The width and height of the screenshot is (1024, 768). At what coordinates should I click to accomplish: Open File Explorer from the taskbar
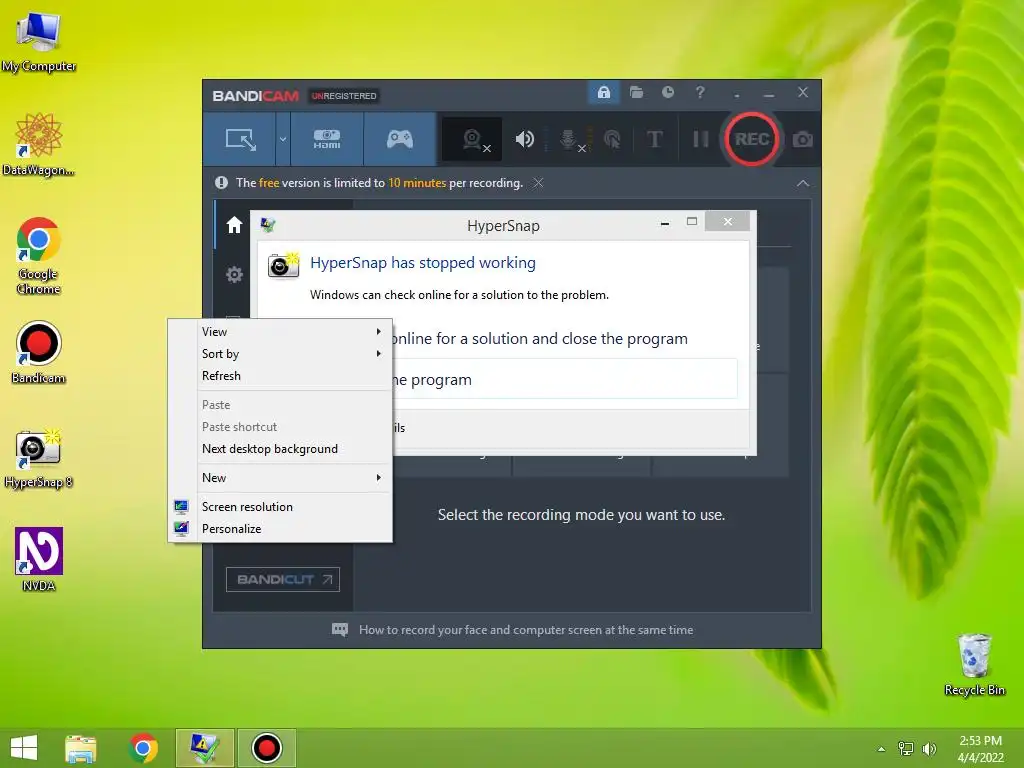point(81,748)
